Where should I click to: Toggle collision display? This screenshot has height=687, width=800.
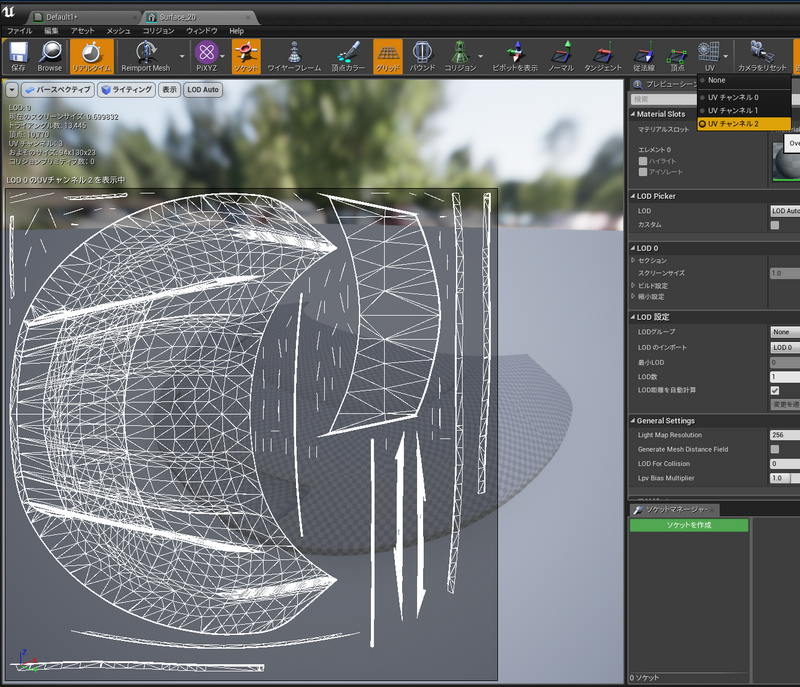(x=460, y=57)
